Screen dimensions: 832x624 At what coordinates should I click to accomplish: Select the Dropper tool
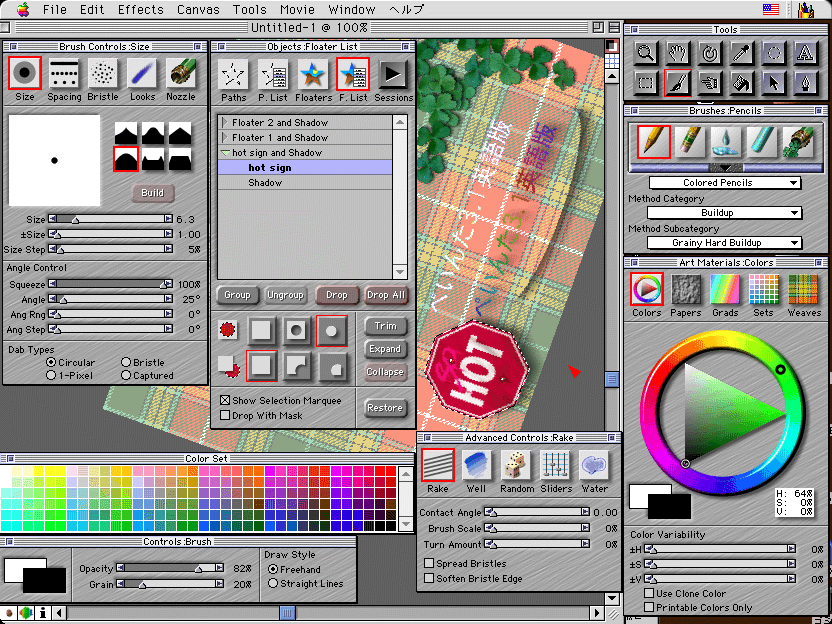741,53
